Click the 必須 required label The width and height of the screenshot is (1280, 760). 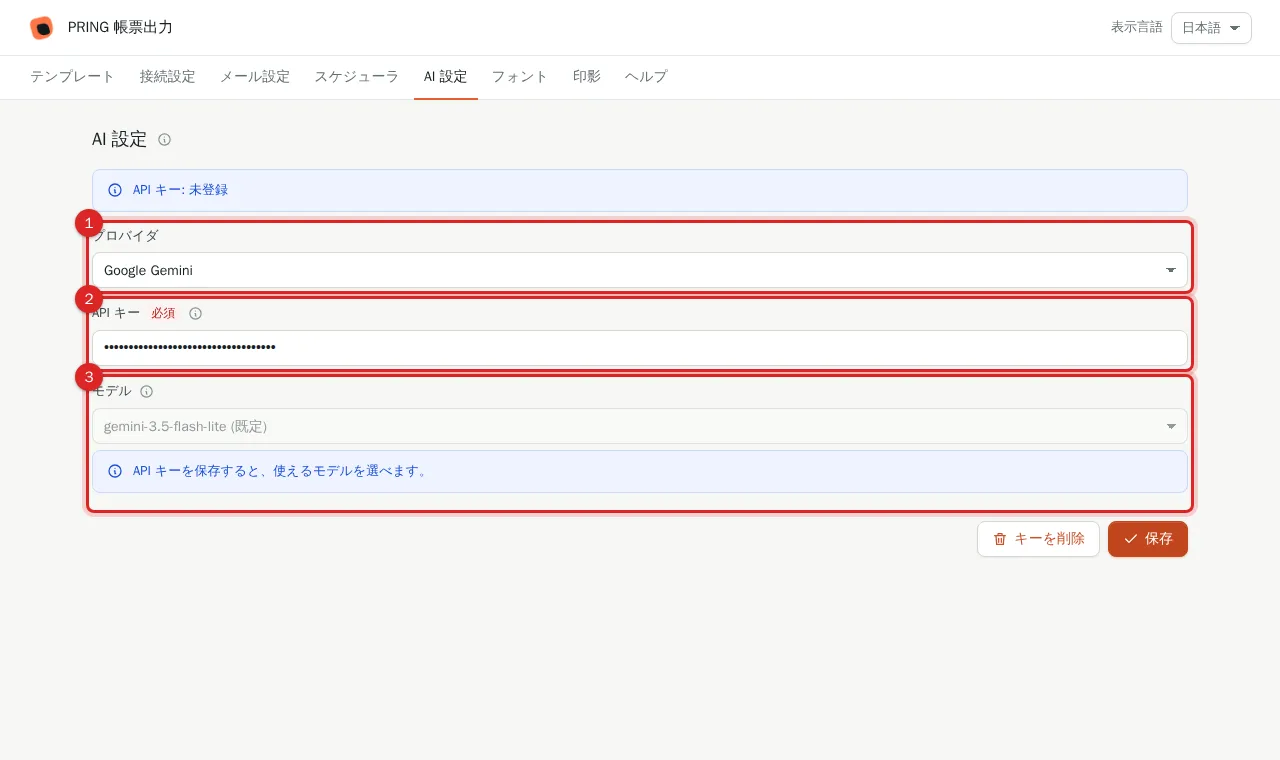tap(163, 313)
